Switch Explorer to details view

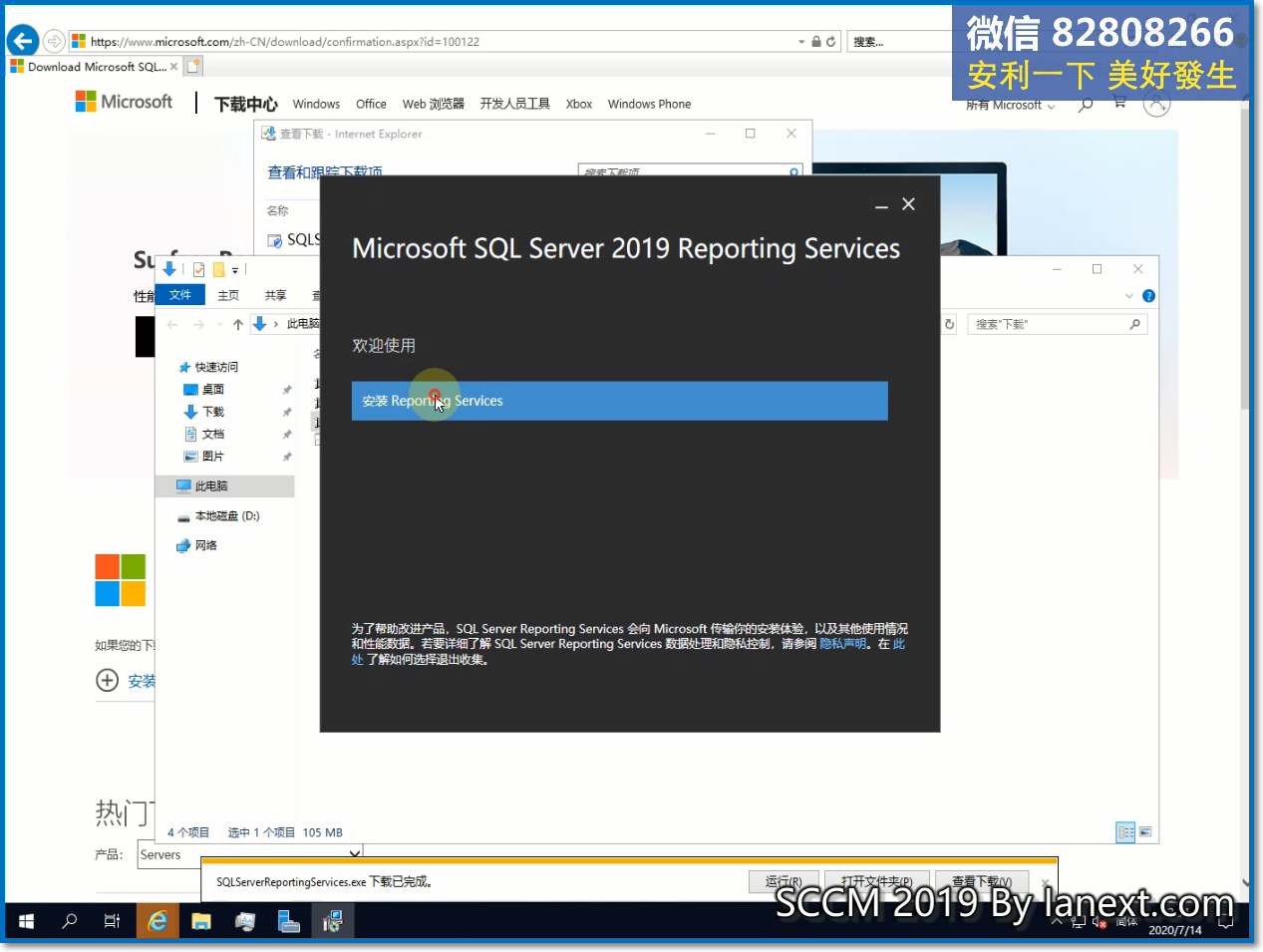[x=1125, y=831]
